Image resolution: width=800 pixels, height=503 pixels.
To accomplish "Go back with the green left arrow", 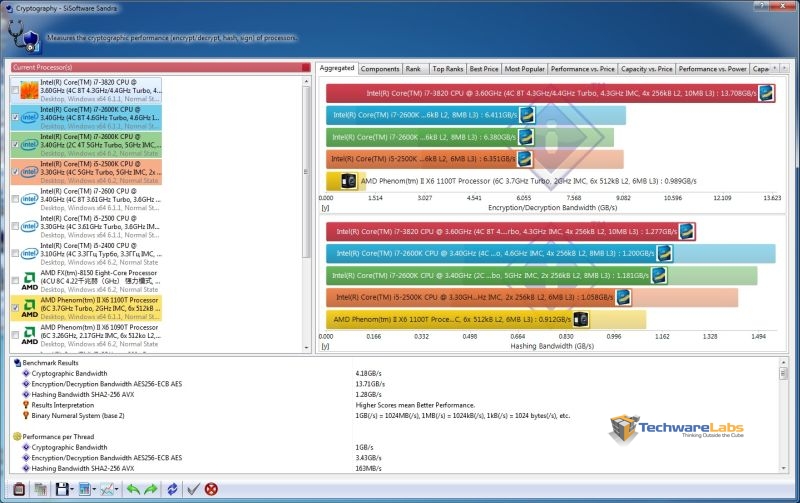I will (x=133, y=489).
